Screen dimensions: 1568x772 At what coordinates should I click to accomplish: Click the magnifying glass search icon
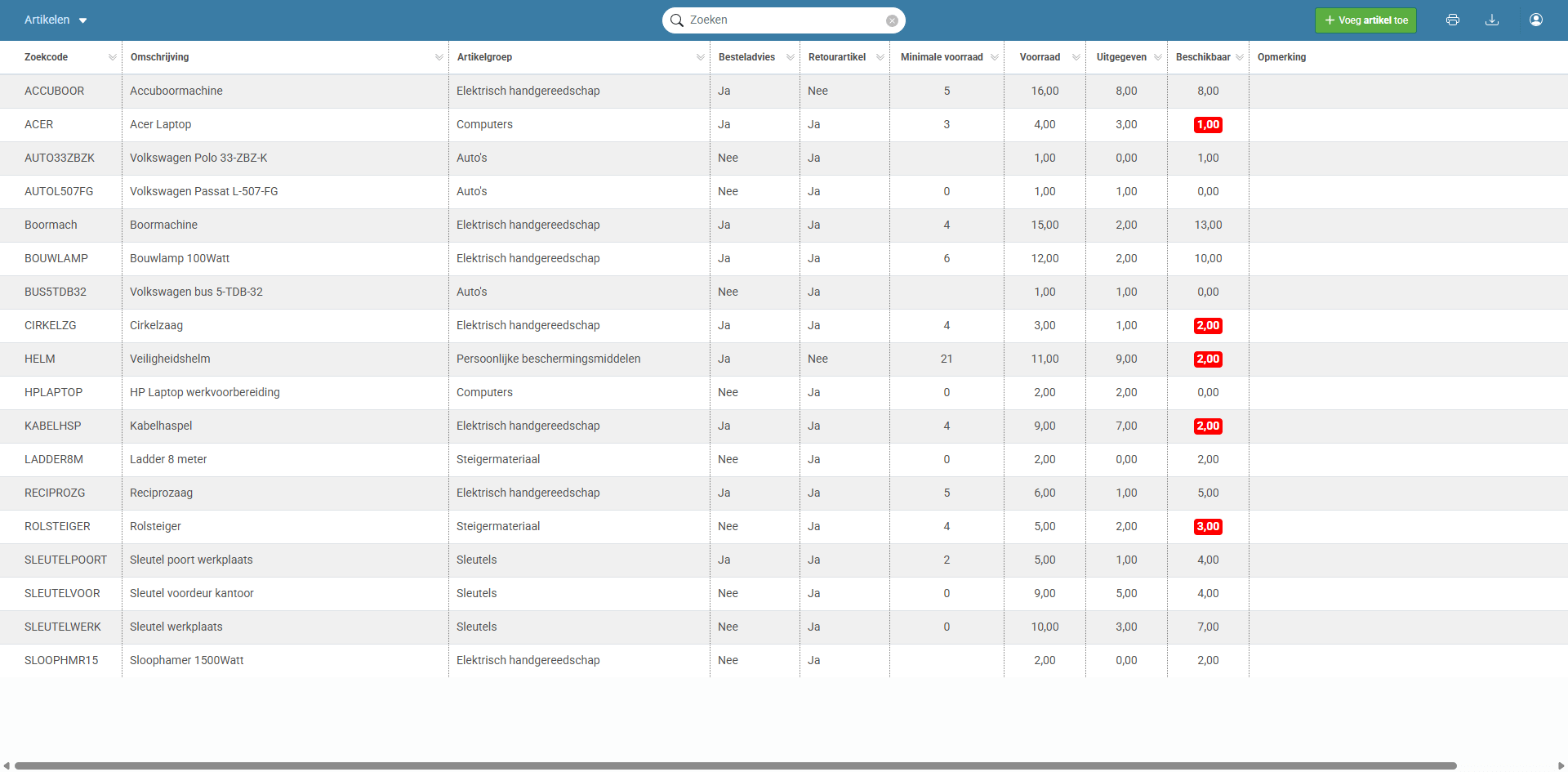(677, 20)
